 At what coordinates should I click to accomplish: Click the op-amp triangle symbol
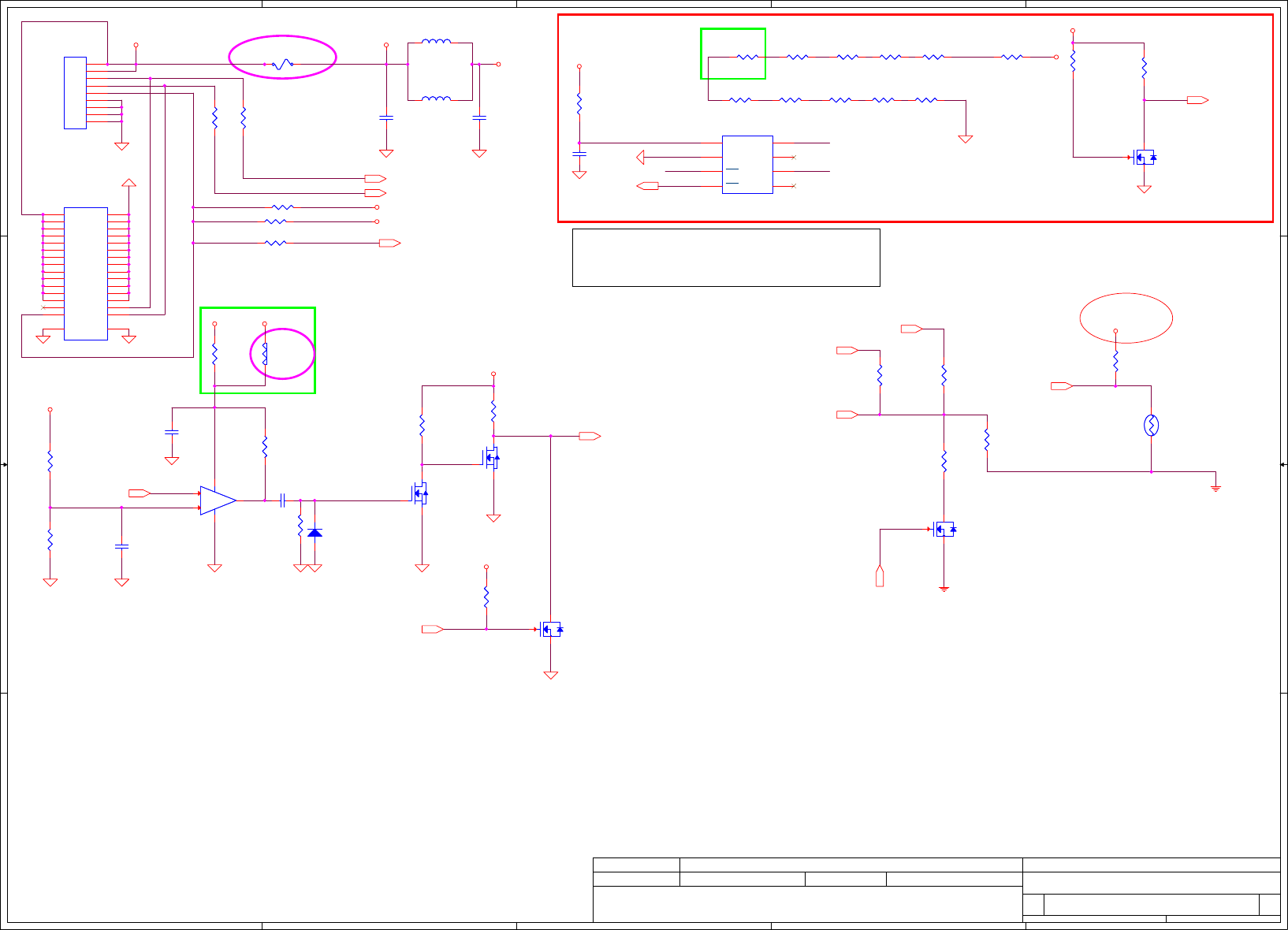[218, 500]
